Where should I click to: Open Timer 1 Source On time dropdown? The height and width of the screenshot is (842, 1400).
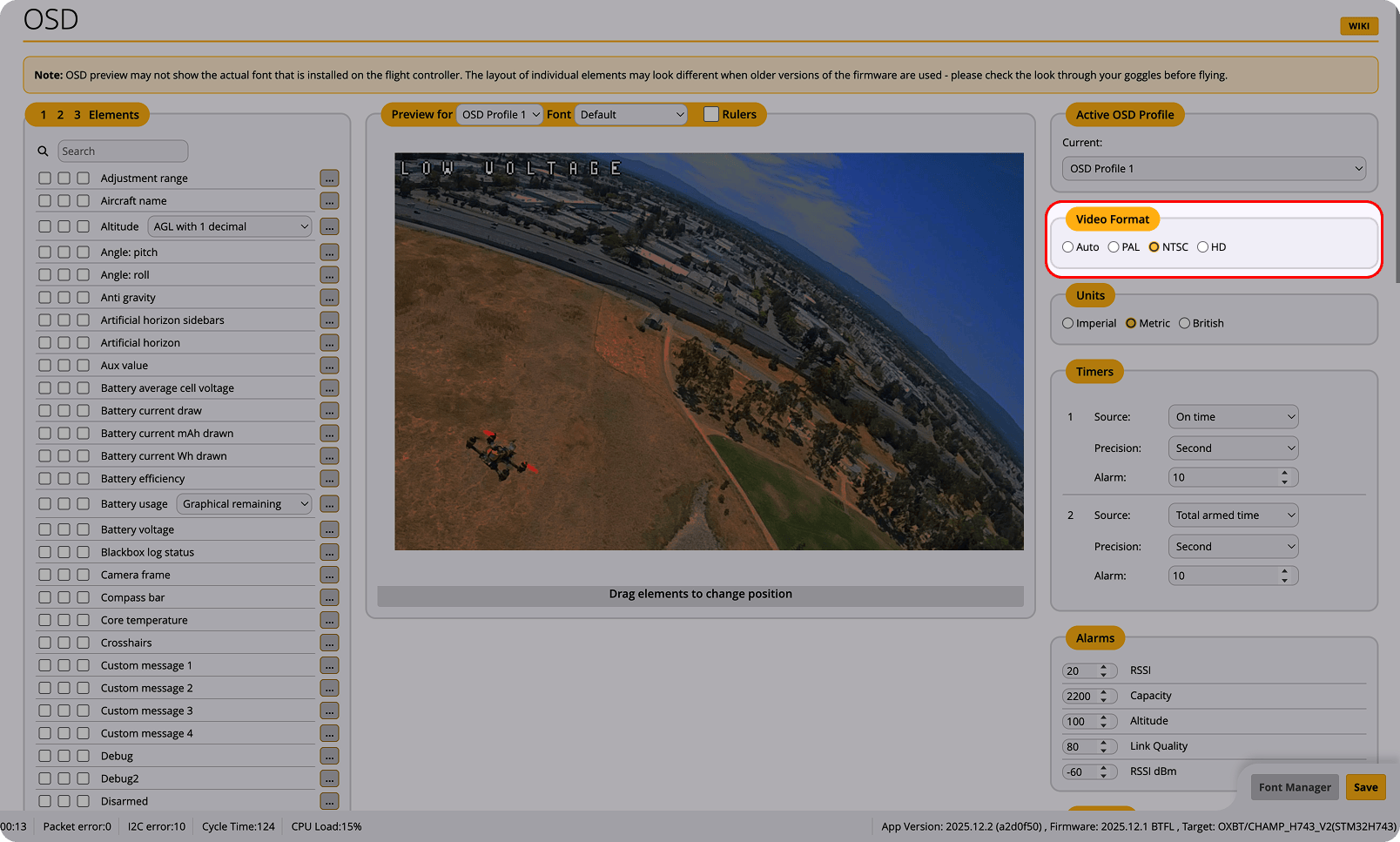tap(1233, 417)
